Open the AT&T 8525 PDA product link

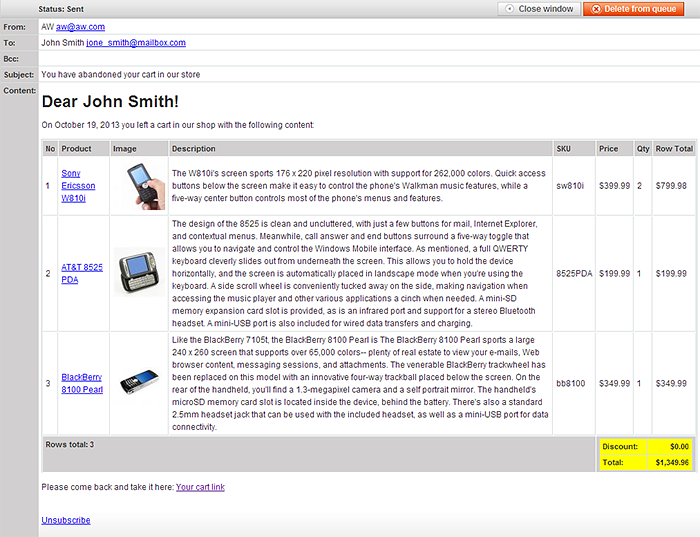tap(82, 274)
